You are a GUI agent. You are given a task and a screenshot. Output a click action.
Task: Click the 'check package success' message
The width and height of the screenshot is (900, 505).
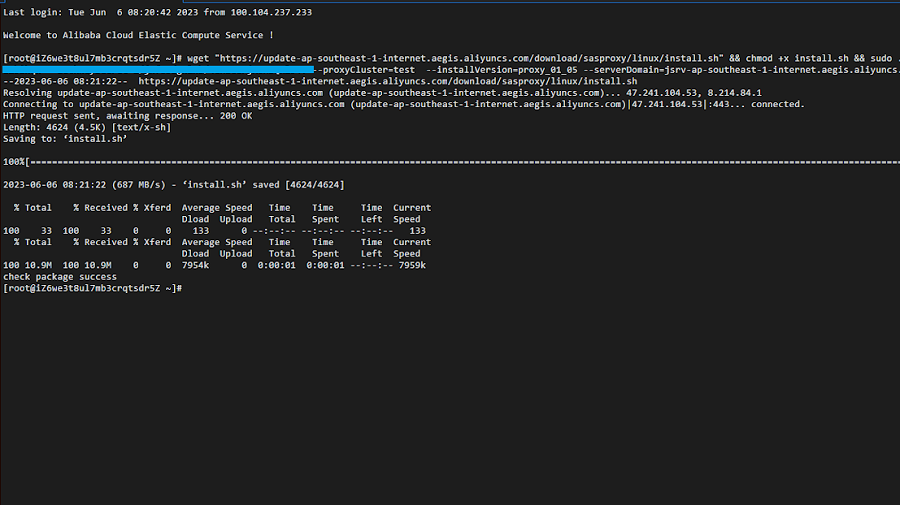60,276
